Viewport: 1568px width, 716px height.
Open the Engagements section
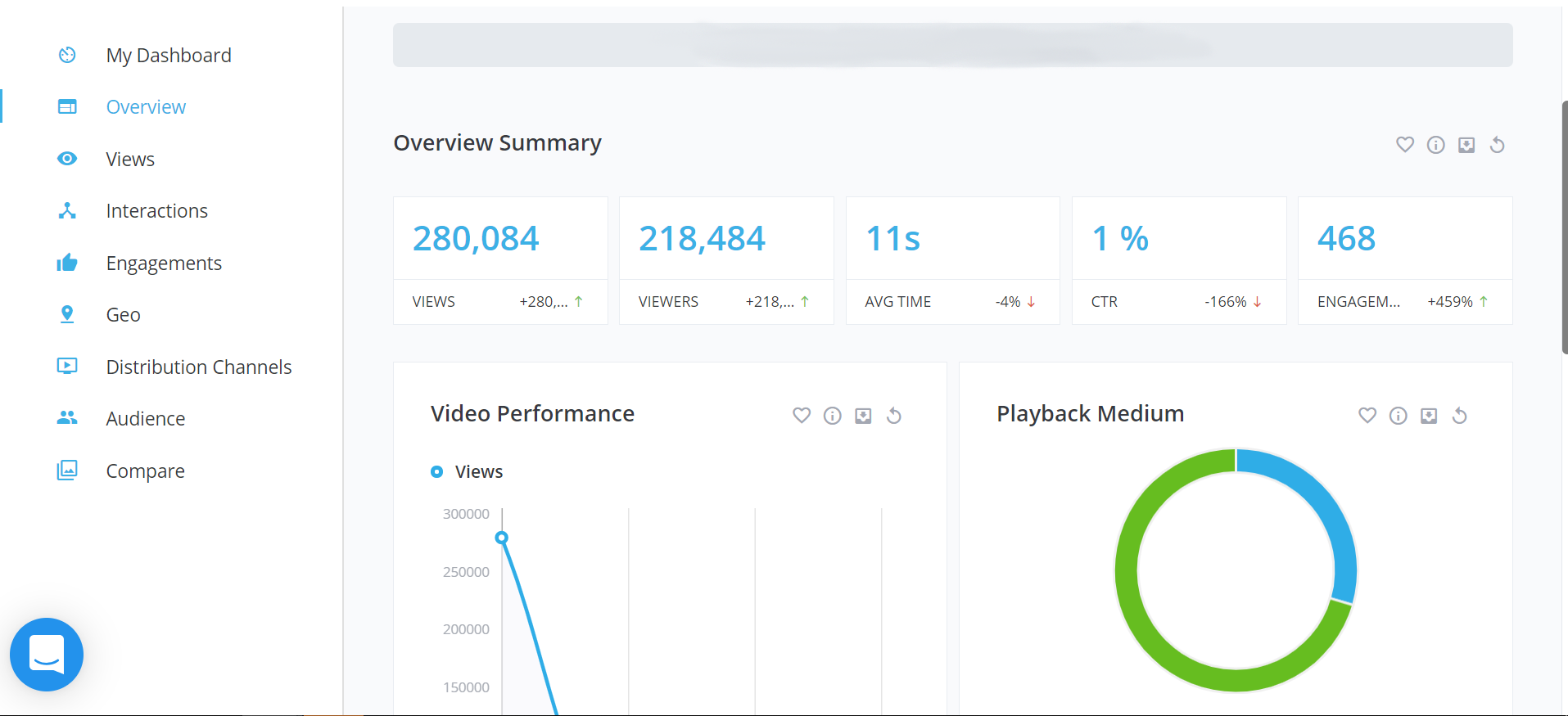click(x=164, y=263)
